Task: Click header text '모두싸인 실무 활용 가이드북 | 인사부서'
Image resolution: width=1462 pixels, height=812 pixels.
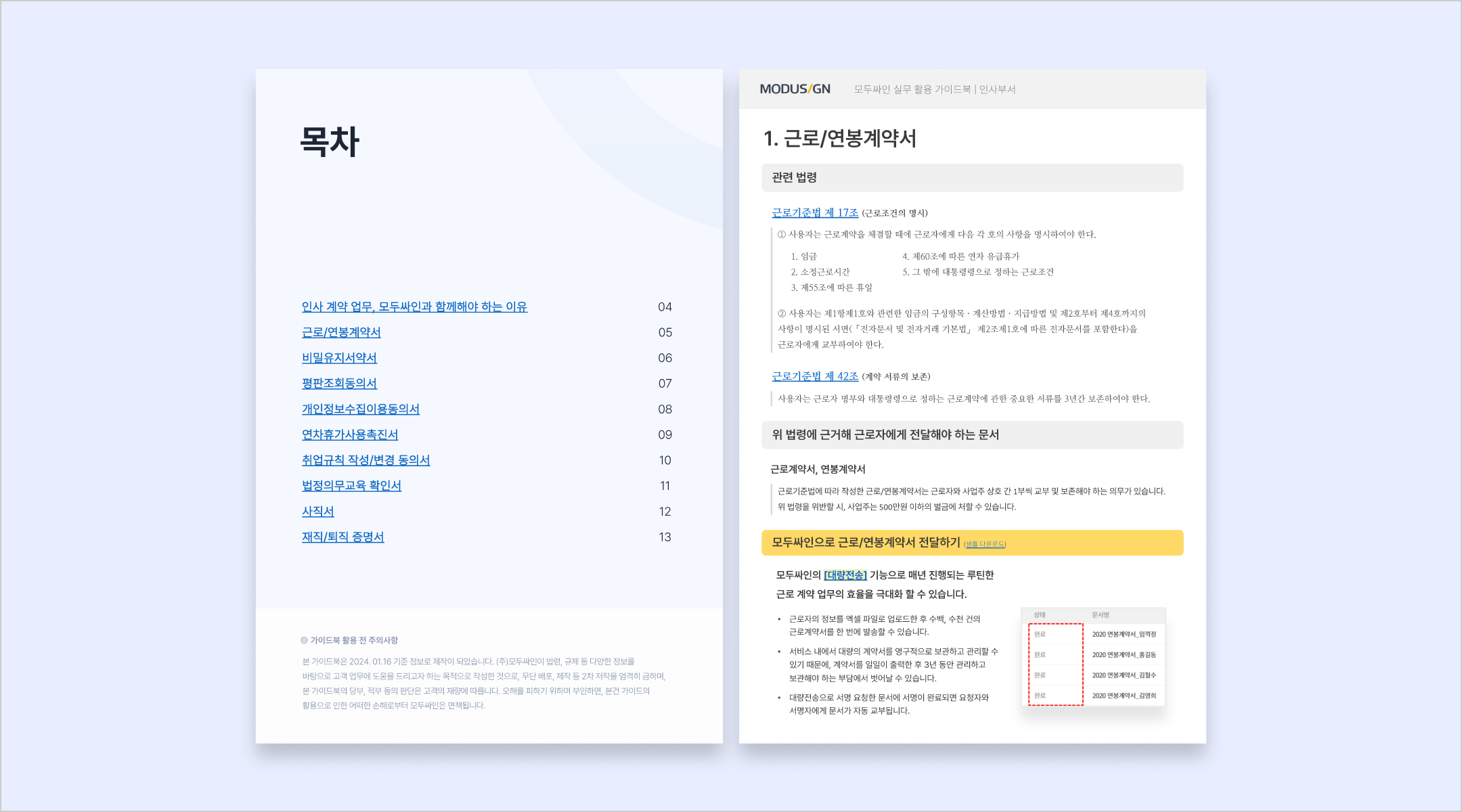Action: click(934, 89)
